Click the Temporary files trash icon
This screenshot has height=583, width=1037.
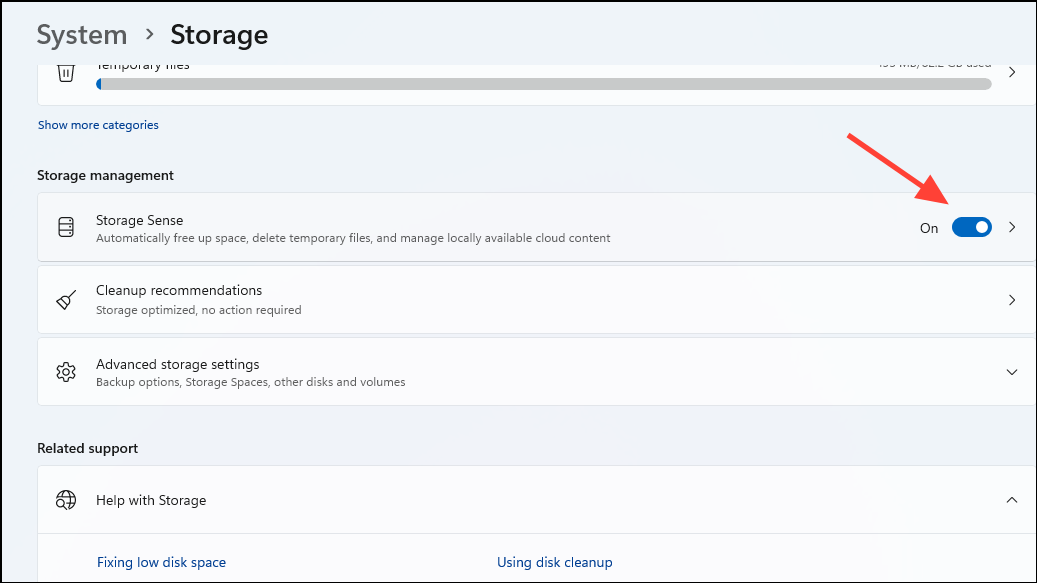[66, 73]
